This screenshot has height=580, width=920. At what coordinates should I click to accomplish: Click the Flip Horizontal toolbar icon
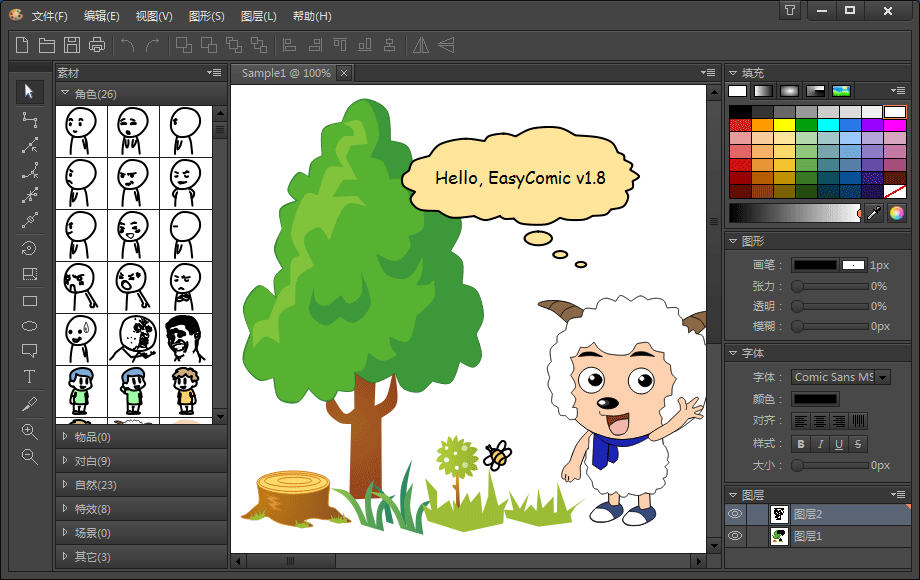point(419,44)
